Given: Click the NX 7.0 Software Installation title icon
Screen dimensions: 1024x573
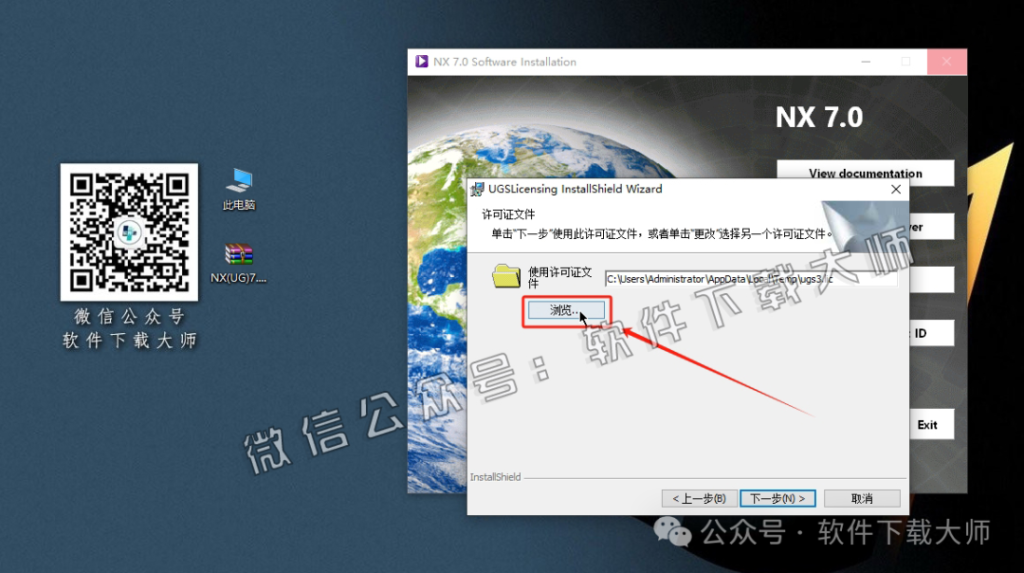Looking at the screenshot, I should [x=422, y=61].
